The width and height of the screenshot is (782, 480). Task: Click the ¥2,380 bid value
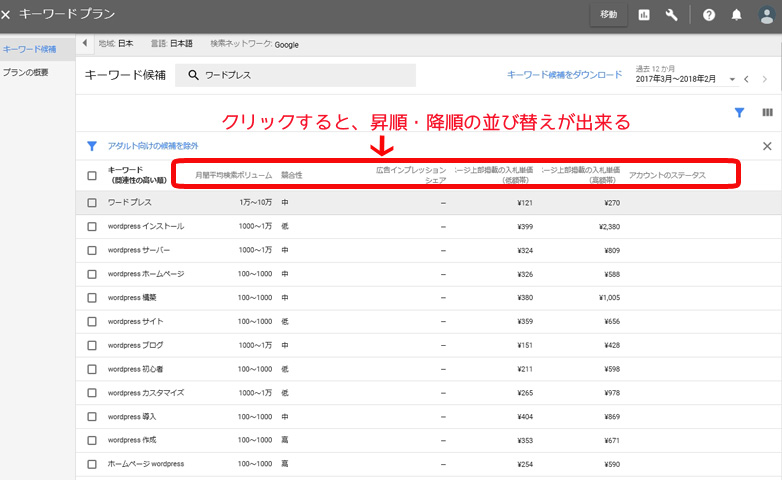(x=609, y=227)
